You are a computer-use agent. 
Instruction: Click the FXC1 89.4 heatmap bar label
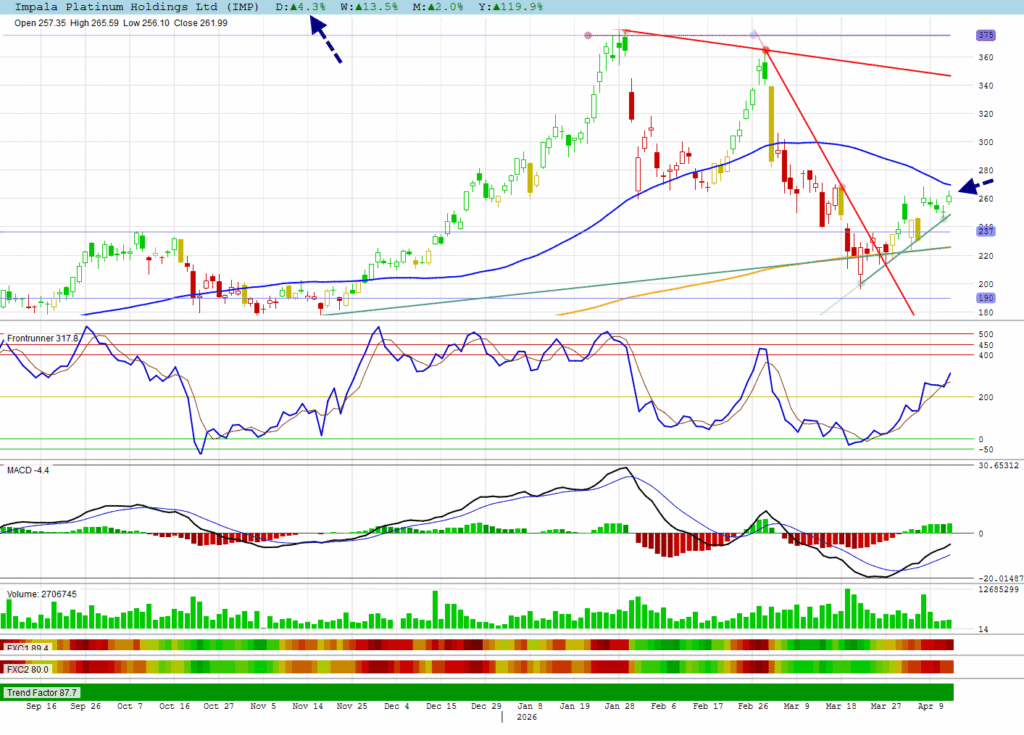(25, 646)
